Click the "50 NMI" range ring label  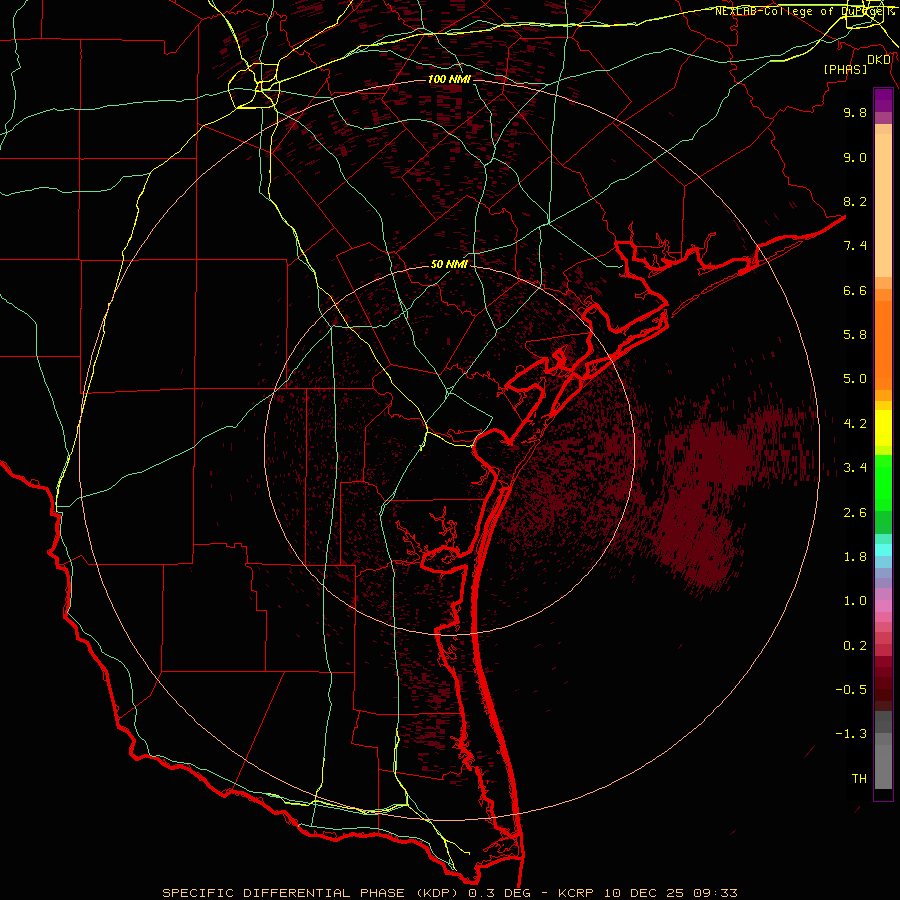pyautogui.click(x=449, y=264)
